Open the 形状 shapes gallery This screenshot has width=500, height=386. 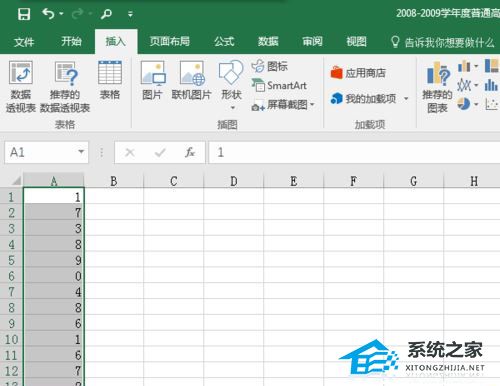coord(231,85)
